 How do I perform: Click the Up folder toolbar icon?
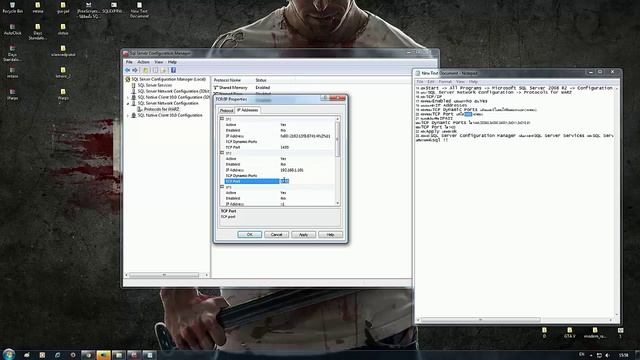145,70
